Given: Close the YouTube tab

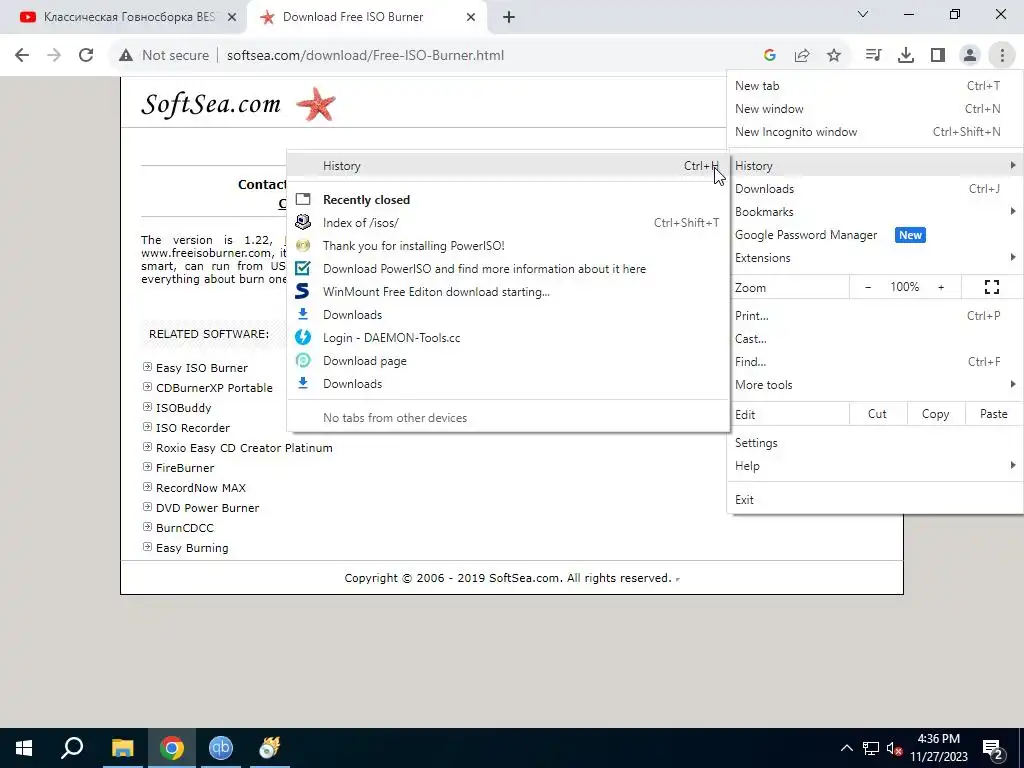Looking at the screenshot, I should coord(232,18).
